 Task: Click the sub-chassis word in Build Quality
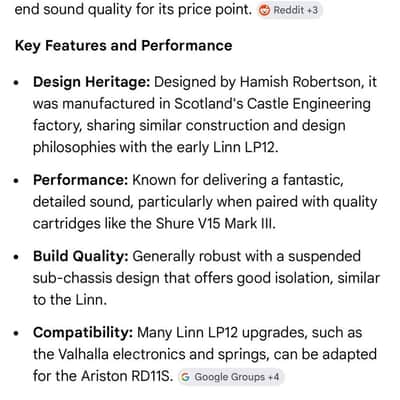pos(72,278)
